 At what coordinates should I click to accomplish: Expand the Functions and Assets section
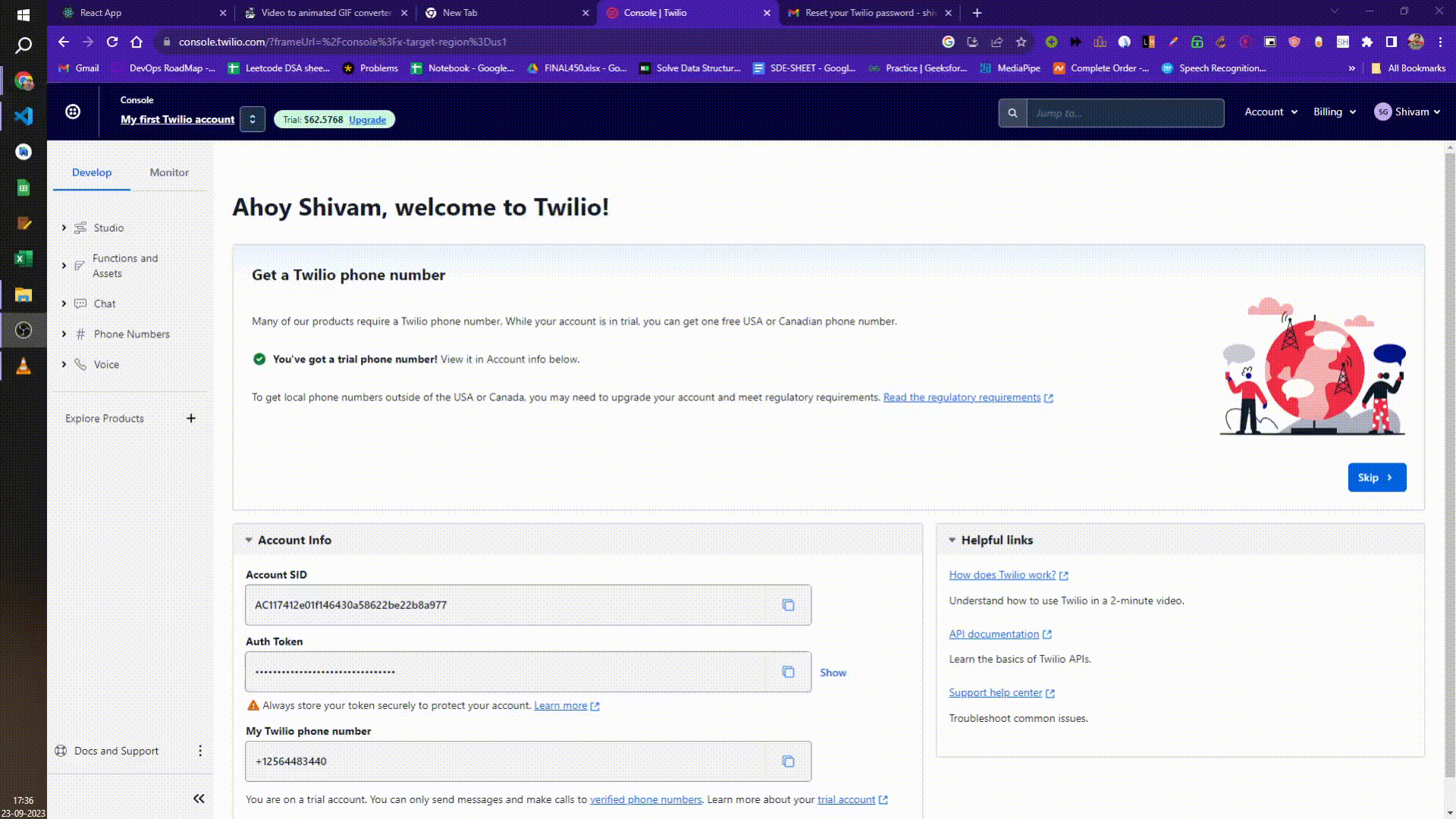[63, 265]
